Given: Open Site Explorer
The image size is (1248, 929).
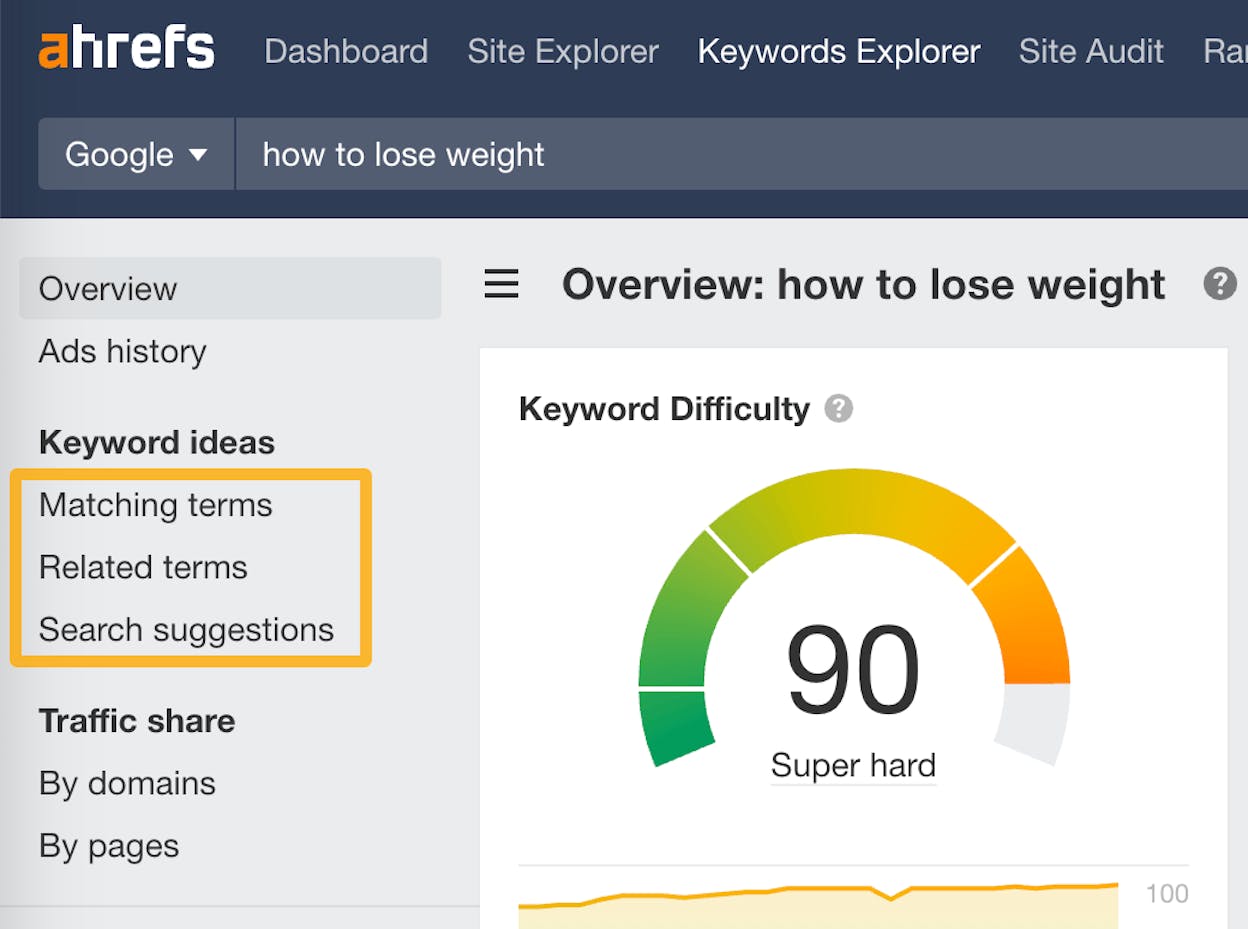Looking at the screenshot, I should tap(563, 51).
